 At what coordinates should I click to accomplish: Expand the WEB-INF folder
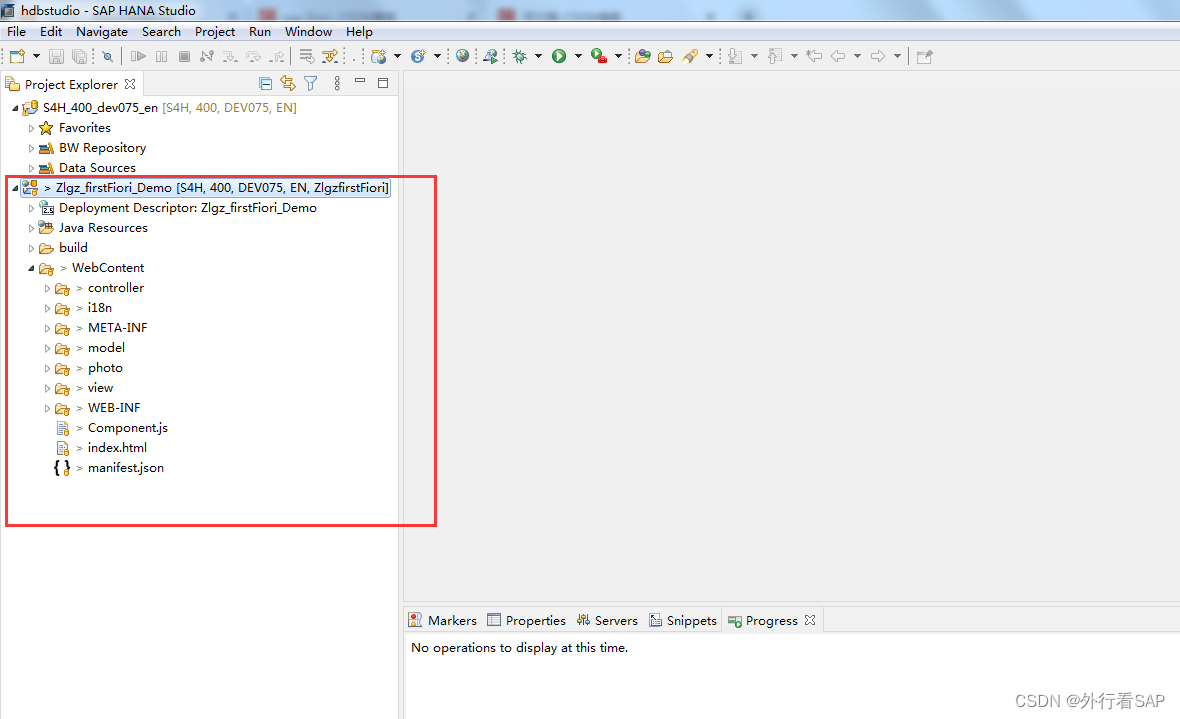pyautogui.click(x=47, y=408)
